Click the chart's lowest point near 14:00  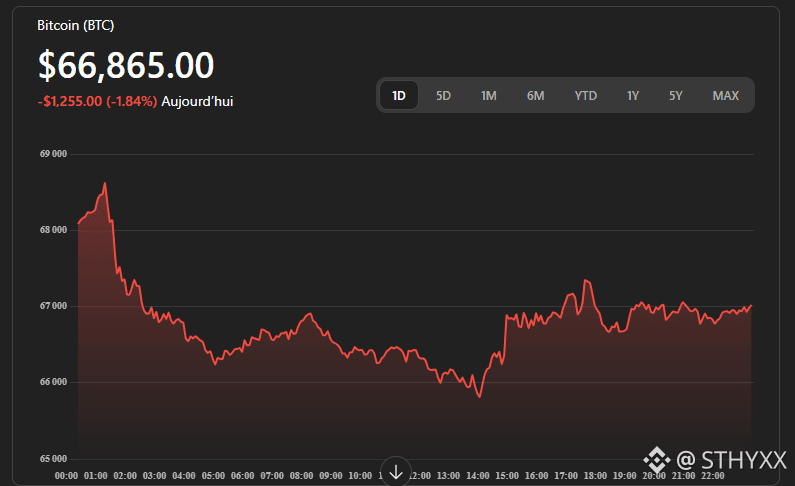[480, 396]
